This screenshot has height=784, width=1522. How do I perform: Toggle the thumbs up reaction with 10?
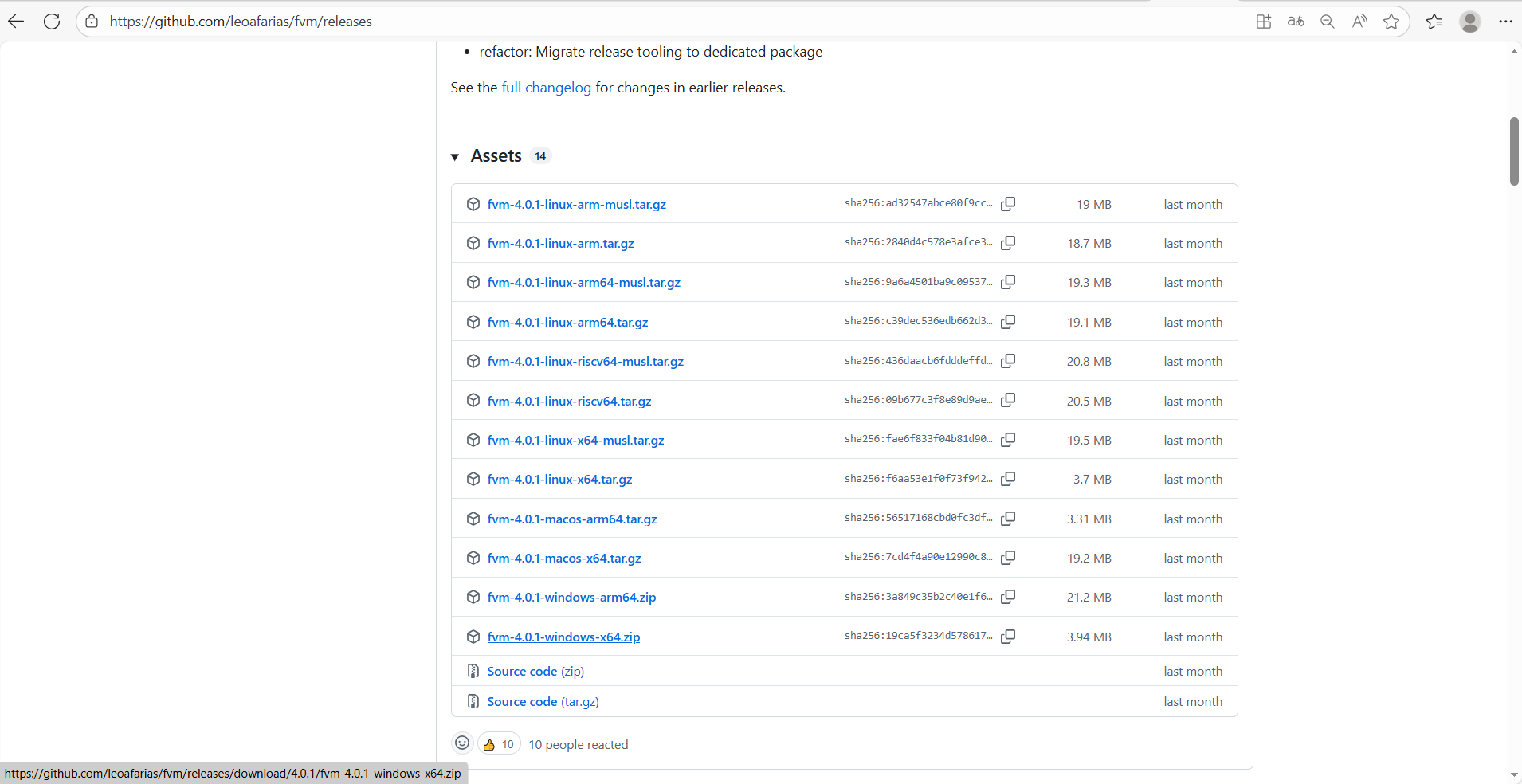[499, 744]
